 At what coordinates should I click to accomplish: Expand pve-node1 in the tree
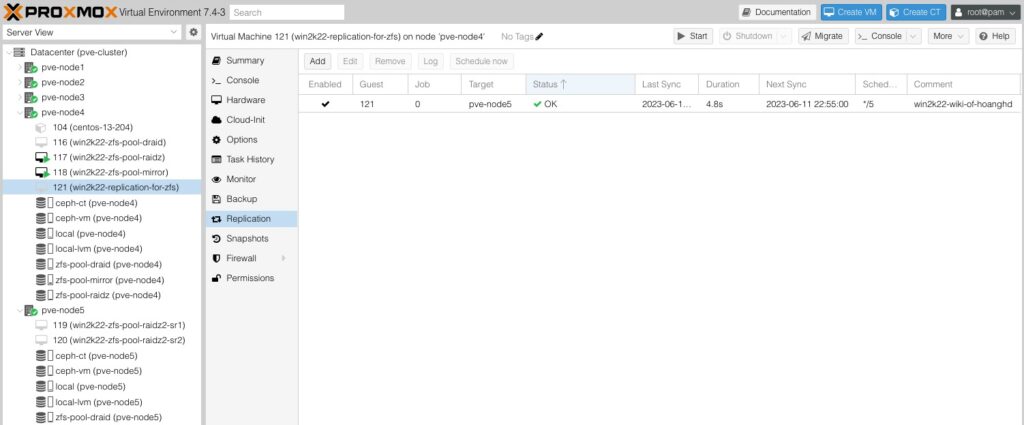[x=20, y=67]
